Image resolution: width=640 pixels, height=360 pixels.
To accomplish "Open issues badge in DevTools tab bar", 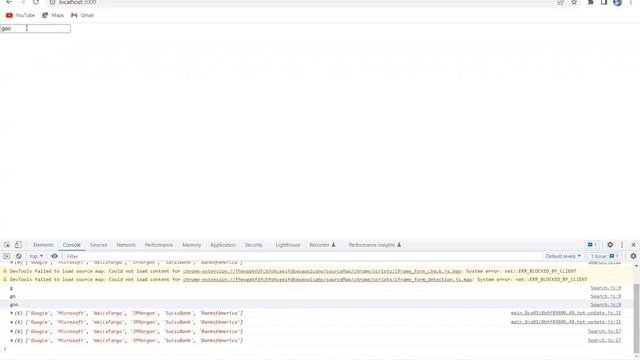I will pos(592,245).
